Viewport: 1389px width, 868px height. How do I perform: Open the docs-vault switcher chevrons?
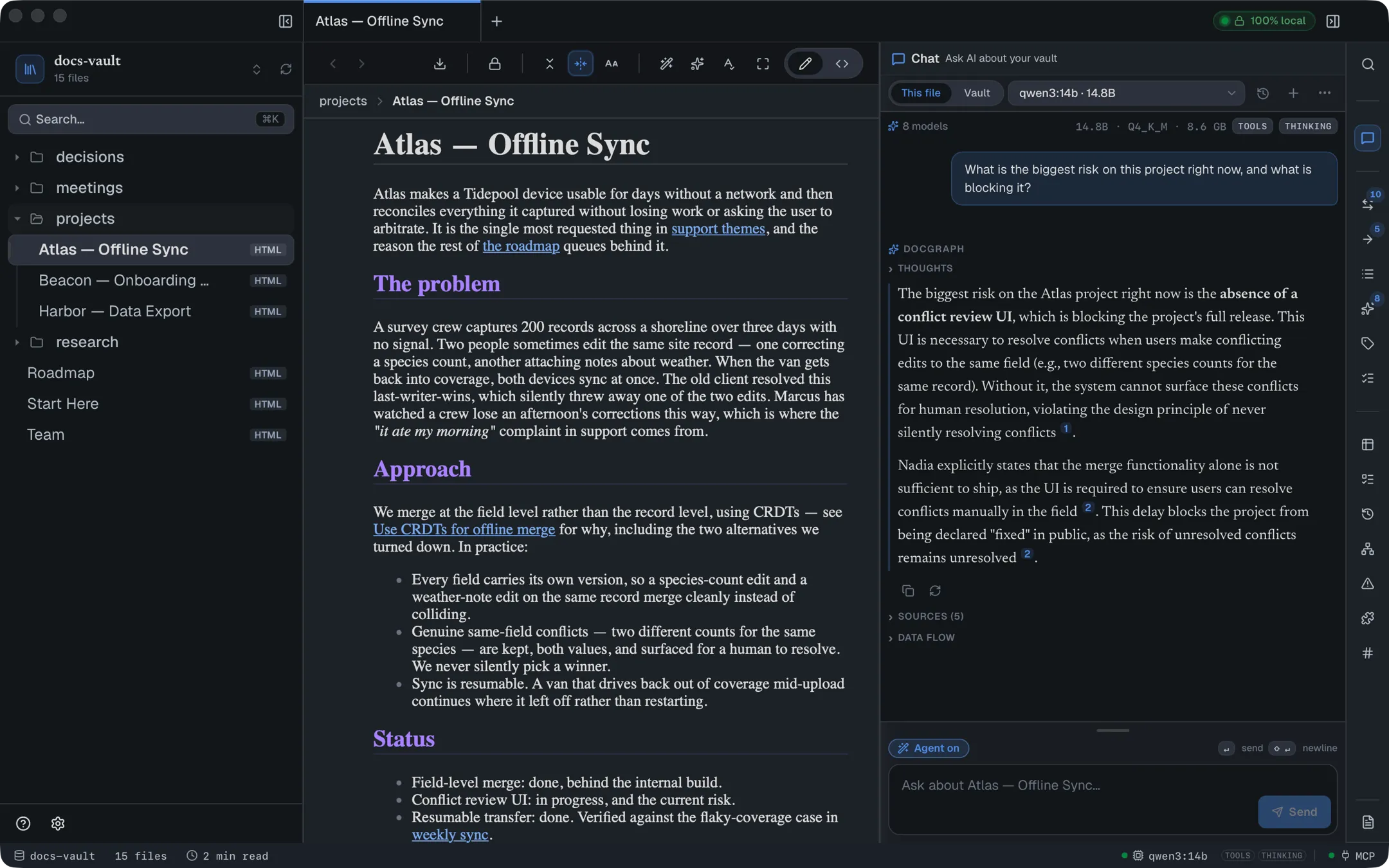click(257, 69)
